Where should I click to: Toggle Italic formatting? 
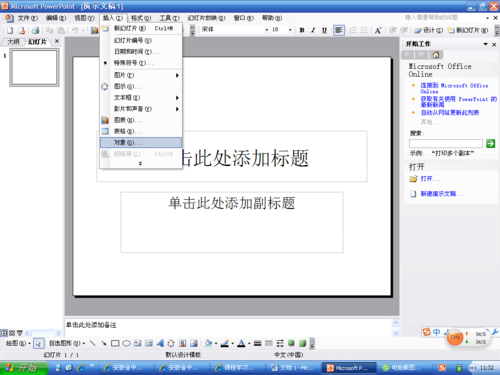coord(313,30)
